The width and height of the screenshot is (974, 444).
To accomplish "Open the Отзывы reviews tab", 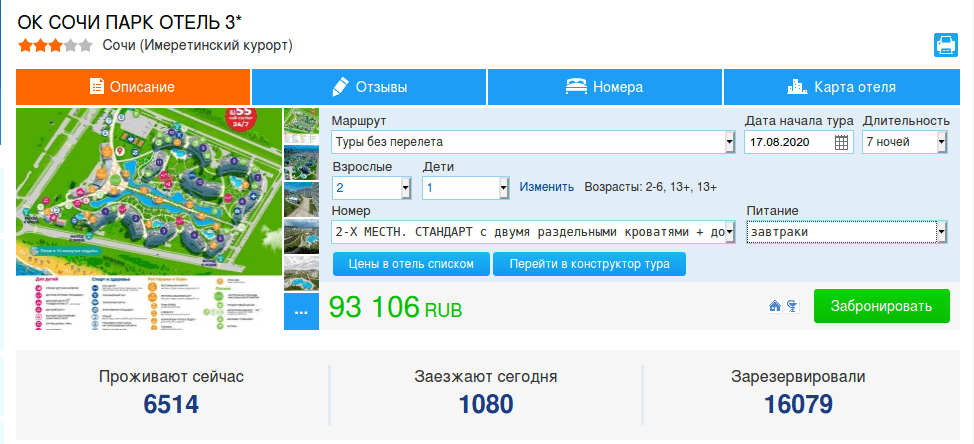I will pyautogui.click(x=368, y=87).
